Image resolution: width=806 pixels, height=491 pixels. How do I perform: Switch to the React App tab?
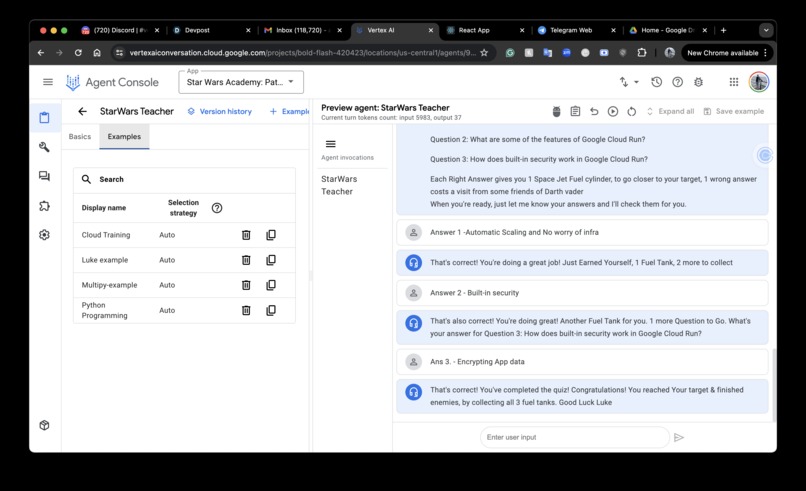click(485, 30)
